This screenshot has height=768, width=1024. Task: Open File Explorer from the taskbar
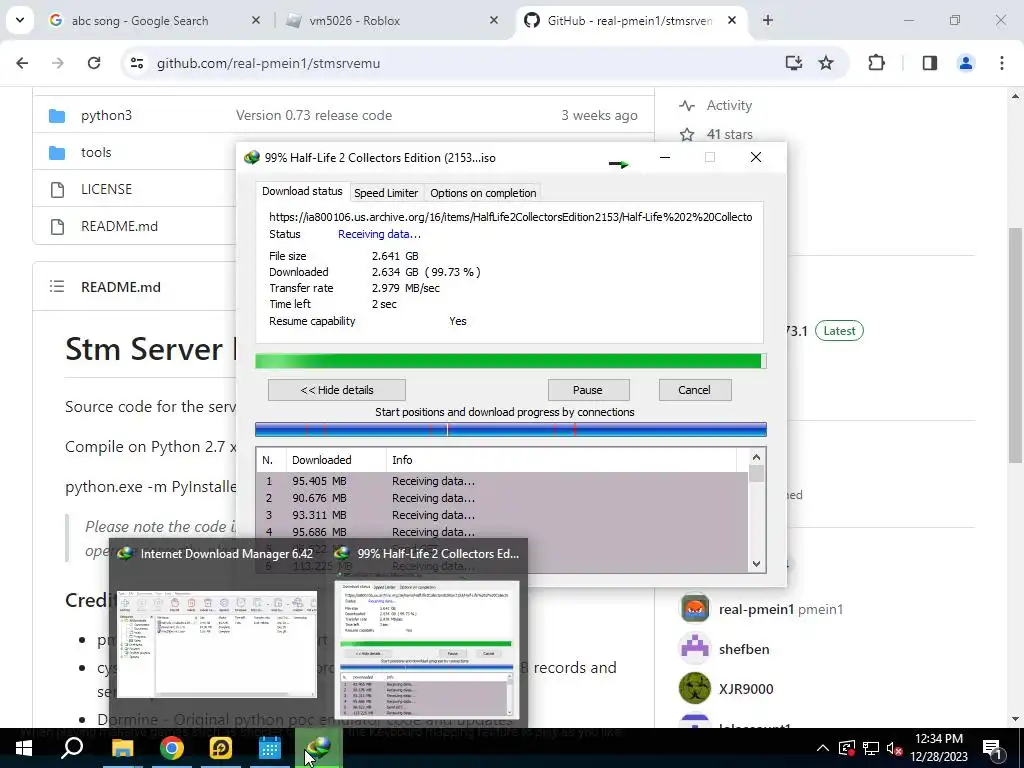[122, 748]
